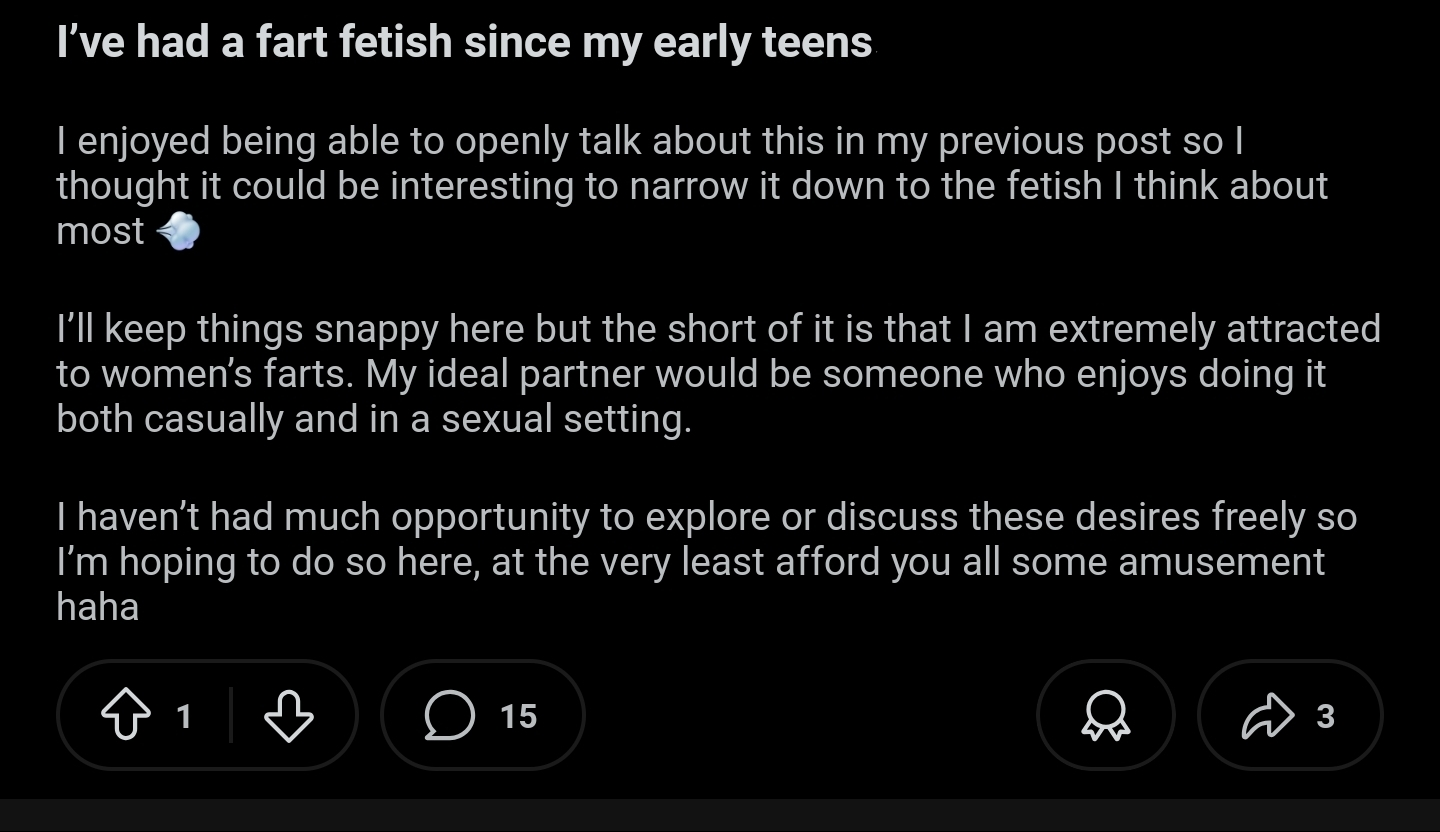The height and width of the screenshot is (832, 1440).
Task: Click the word 'haha' ending the post
Action: tap(97, 606)
